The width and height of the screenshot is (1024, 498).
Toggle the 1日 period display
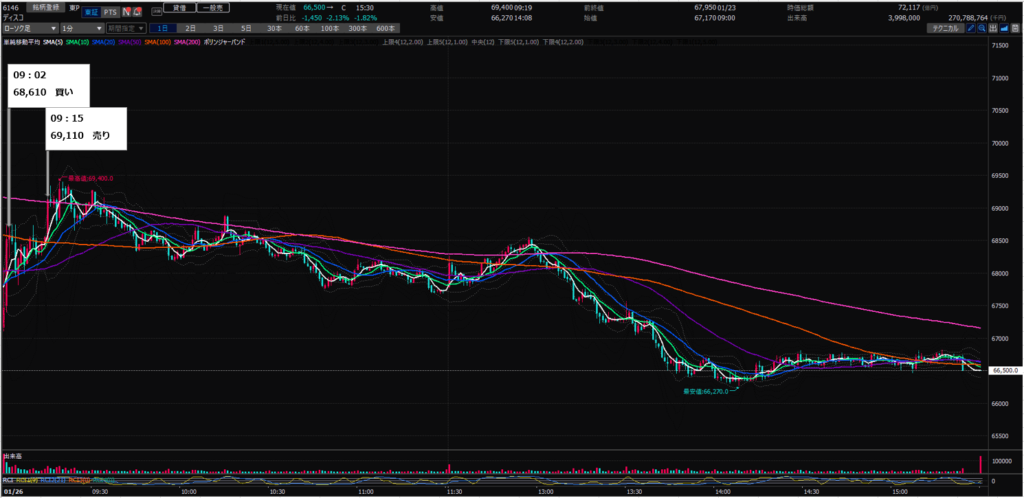[162, 30]
